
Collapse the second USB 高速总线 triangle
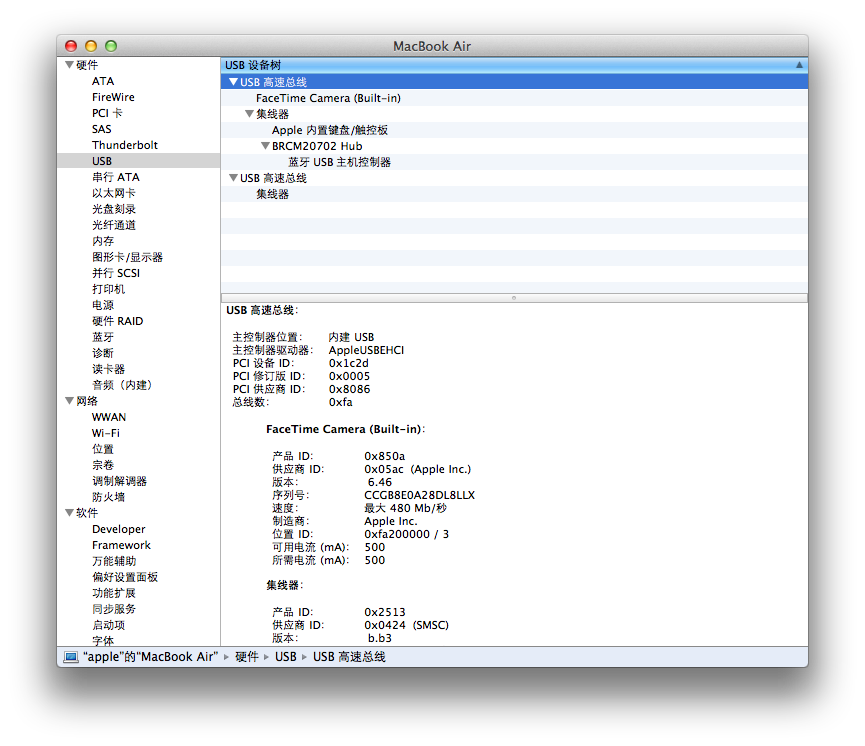[233, 178]
